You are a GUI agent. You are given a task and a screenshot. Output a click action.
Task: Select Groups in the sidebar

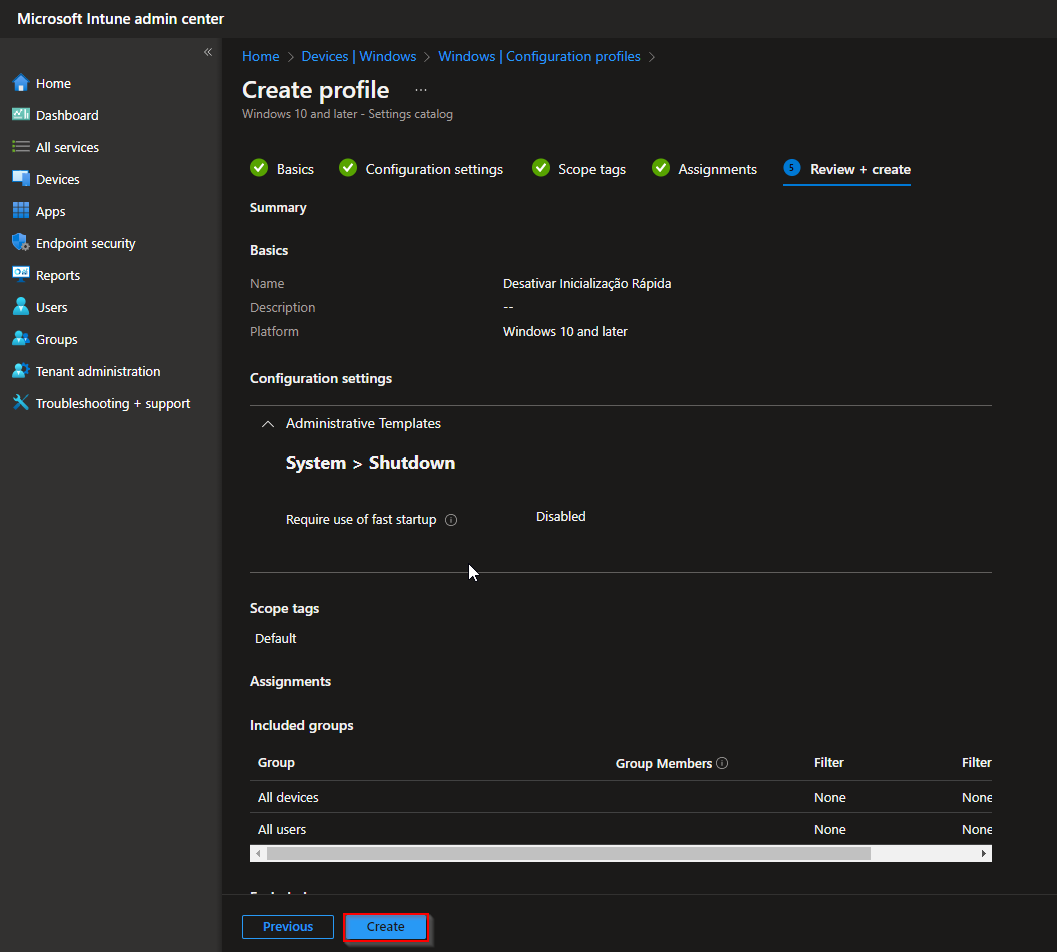[57, 339]
